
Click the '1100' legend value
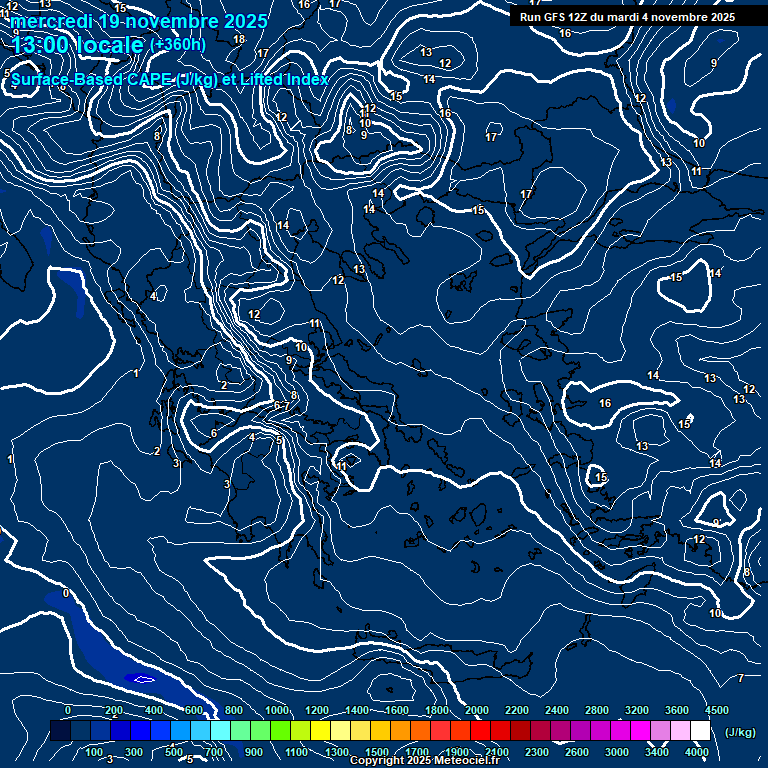tap(297, 752)
